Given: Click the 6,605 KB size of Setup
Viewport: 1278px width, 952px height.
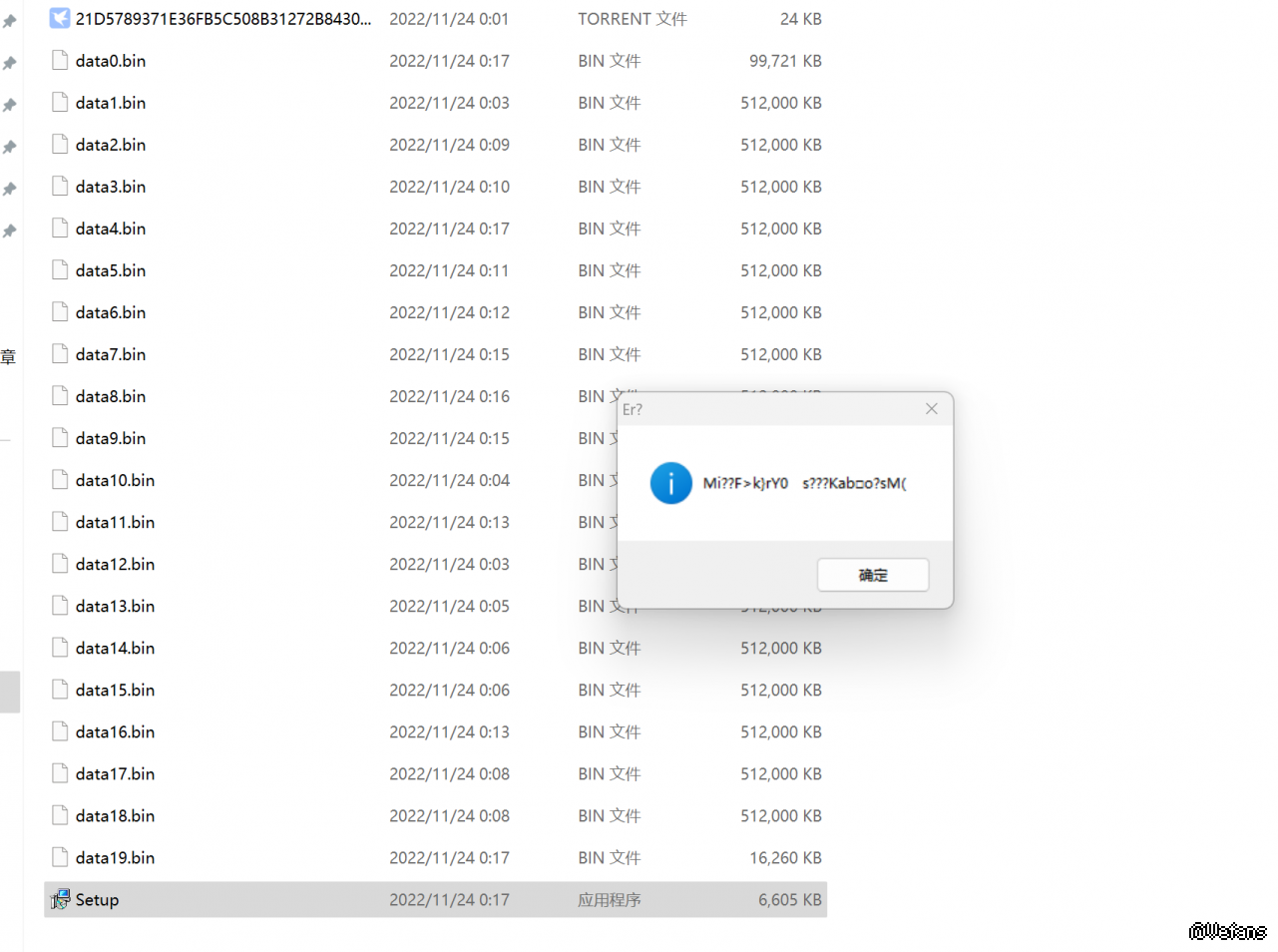Looking at the screenshot, I should [790, 899].
